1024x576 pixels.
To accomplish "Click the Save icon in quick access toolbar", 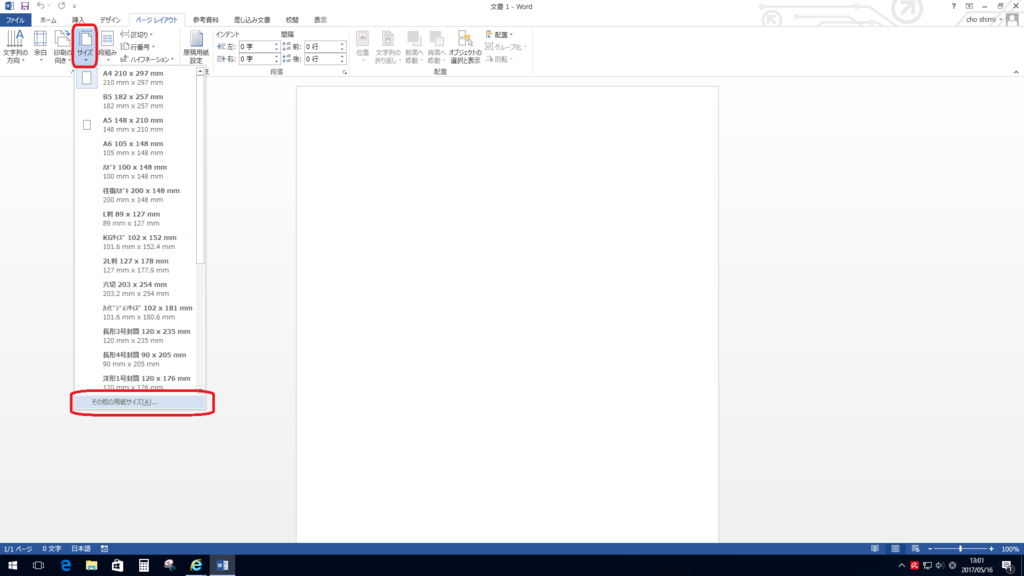I will (25, 6).
